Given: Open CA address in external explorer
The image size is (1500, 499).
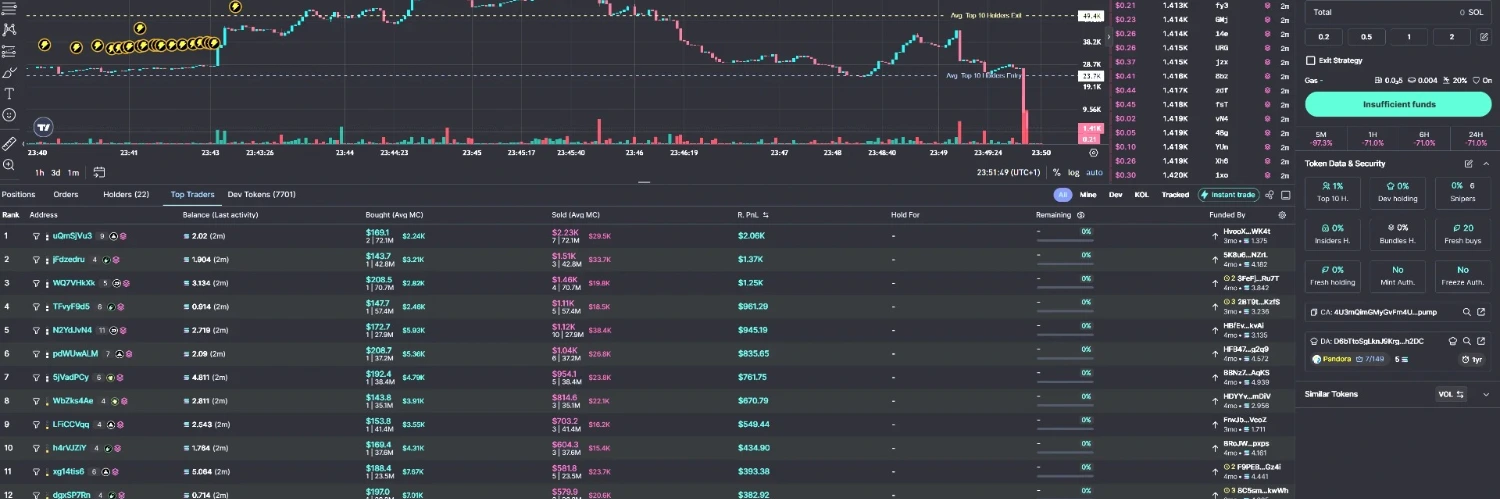Looking at the screenshot, I should click(x=1482, y=312).
